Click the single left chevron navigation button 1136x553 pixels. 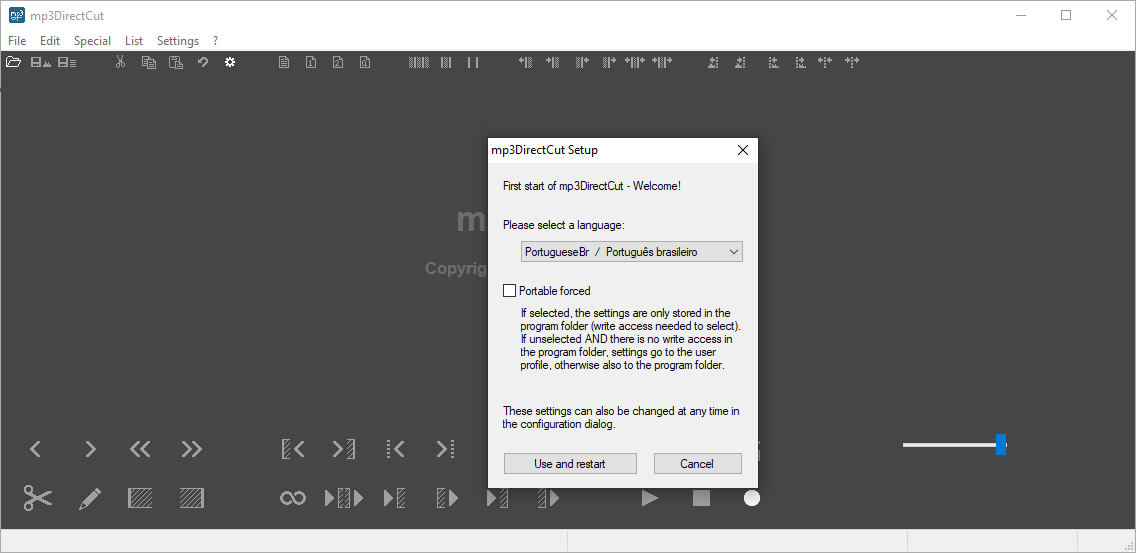pos(36,449)
